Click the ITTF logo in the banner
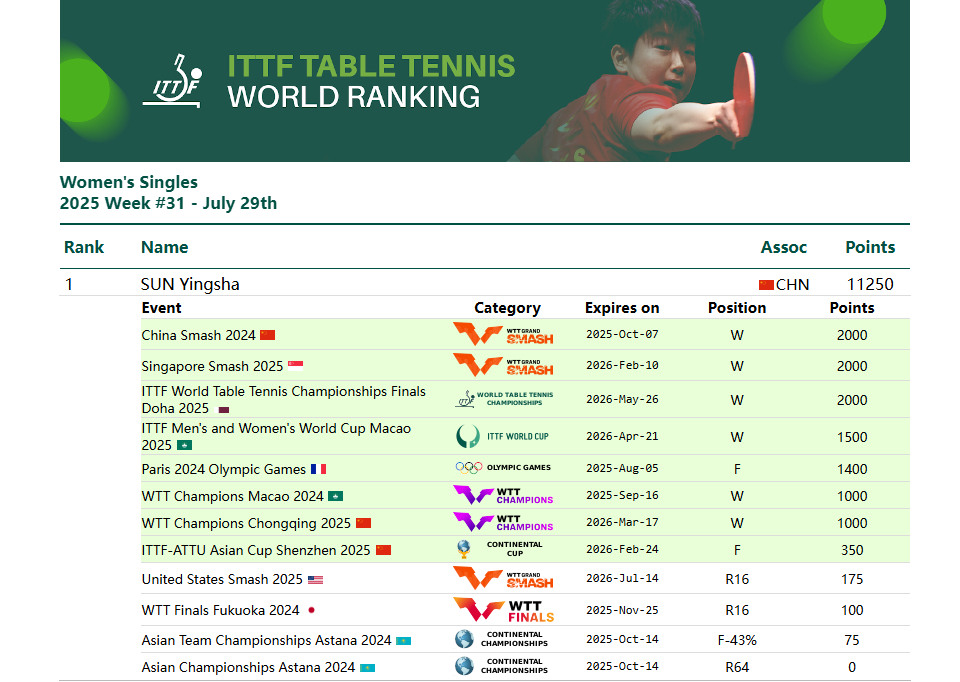960x682 pixels. tap(173, 81)
